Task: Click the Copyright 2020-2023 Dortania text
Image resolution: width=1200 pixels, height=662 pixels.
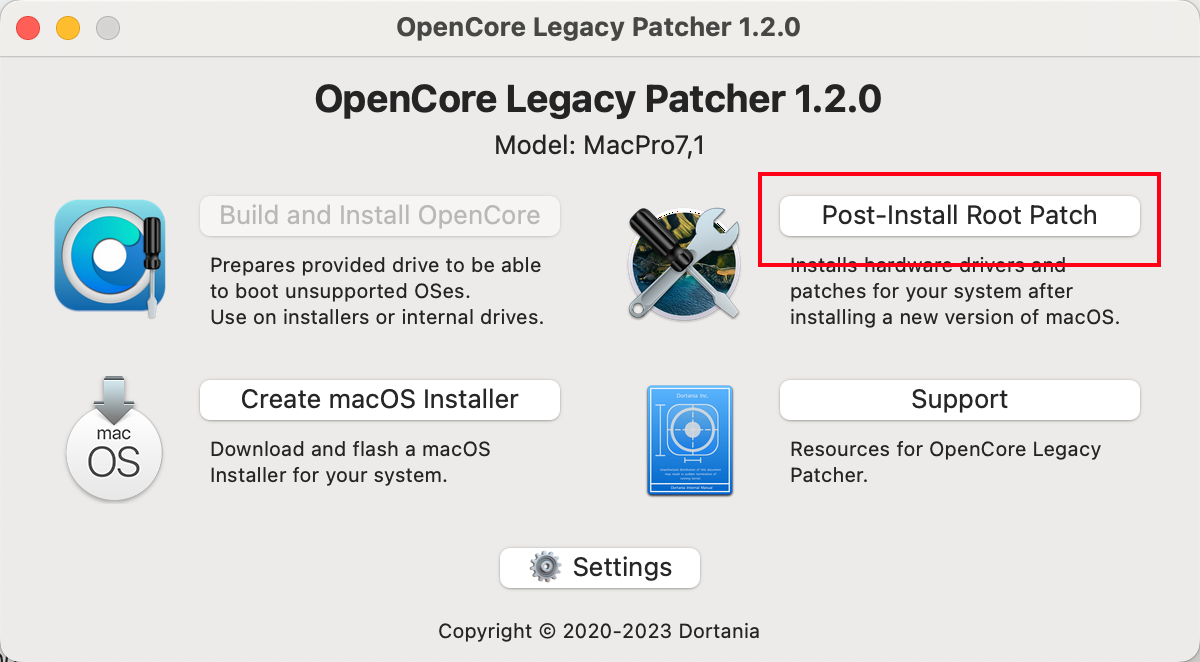Action: [x=599, y=631]
